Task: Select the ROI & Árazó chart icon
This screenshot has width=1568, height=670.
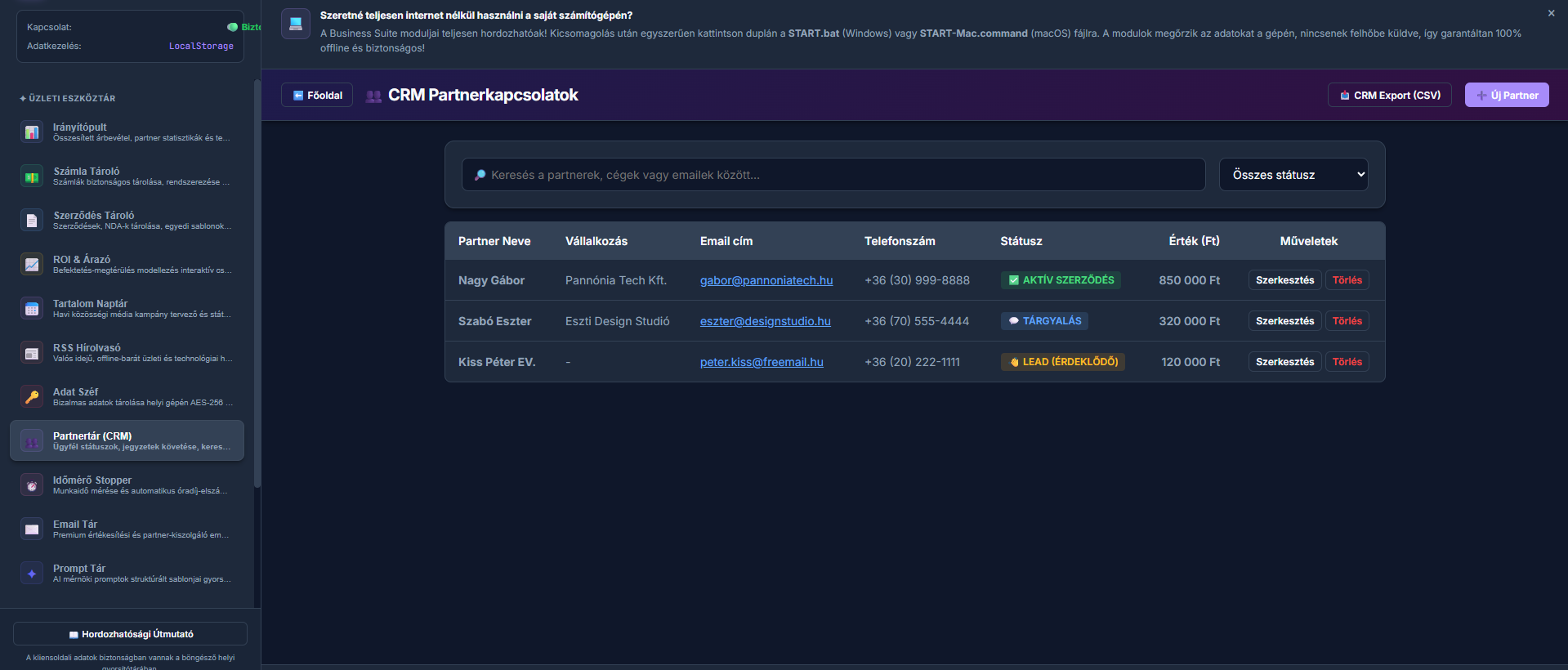Action: point(32,264)
